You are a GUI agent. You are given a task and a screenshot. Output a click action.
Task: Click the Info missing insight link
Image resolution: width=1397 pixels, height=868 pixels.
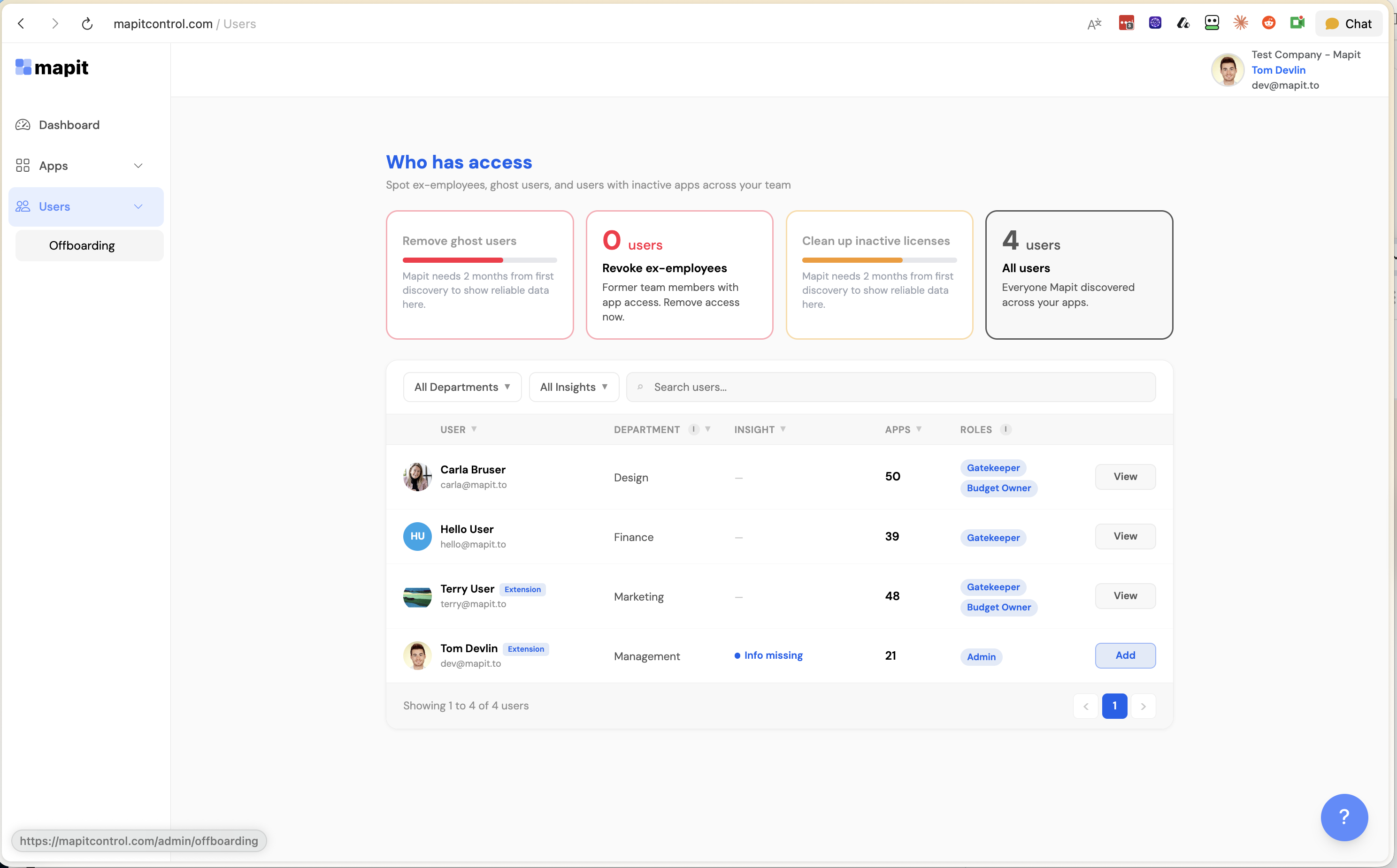[x=773, y=655]
